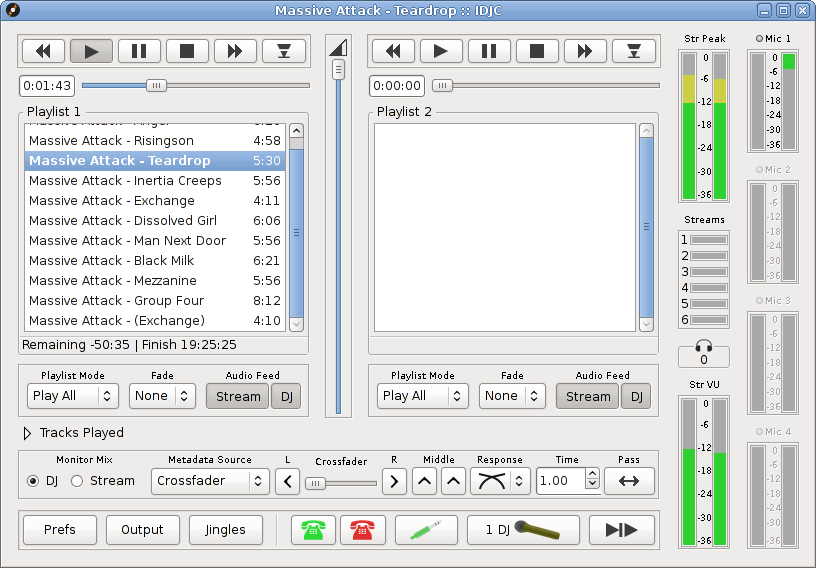Select Massive Attack - Exchange track
Viewport: 816px width, 568px height.
(155, 200)
